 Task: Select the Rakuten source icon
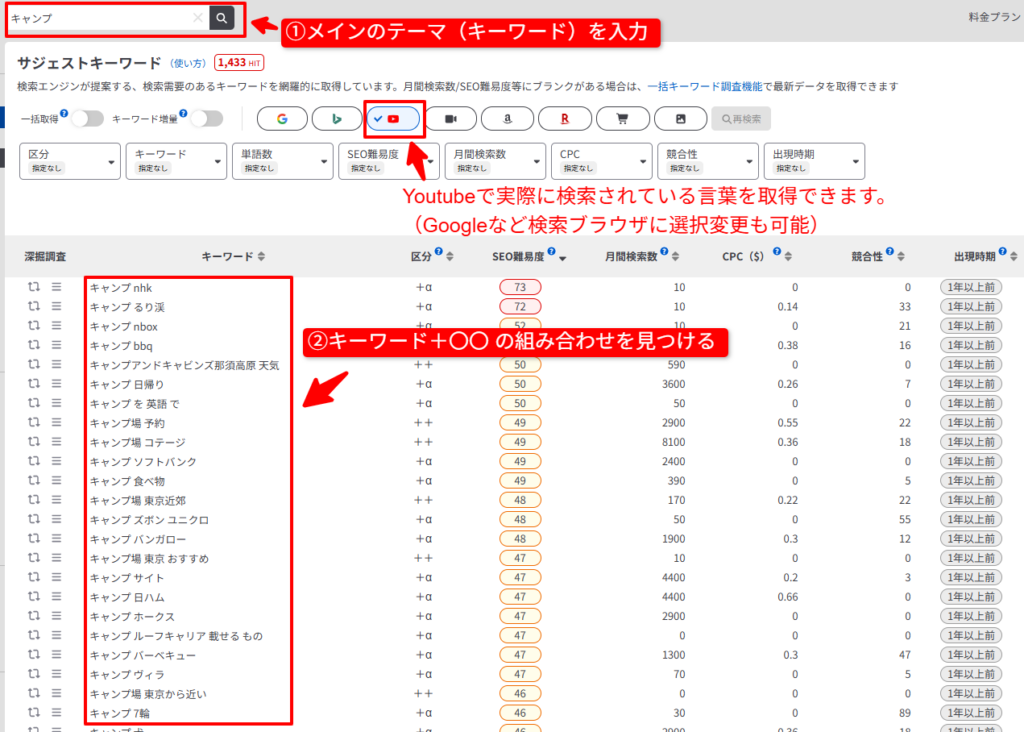click(564, 119)
